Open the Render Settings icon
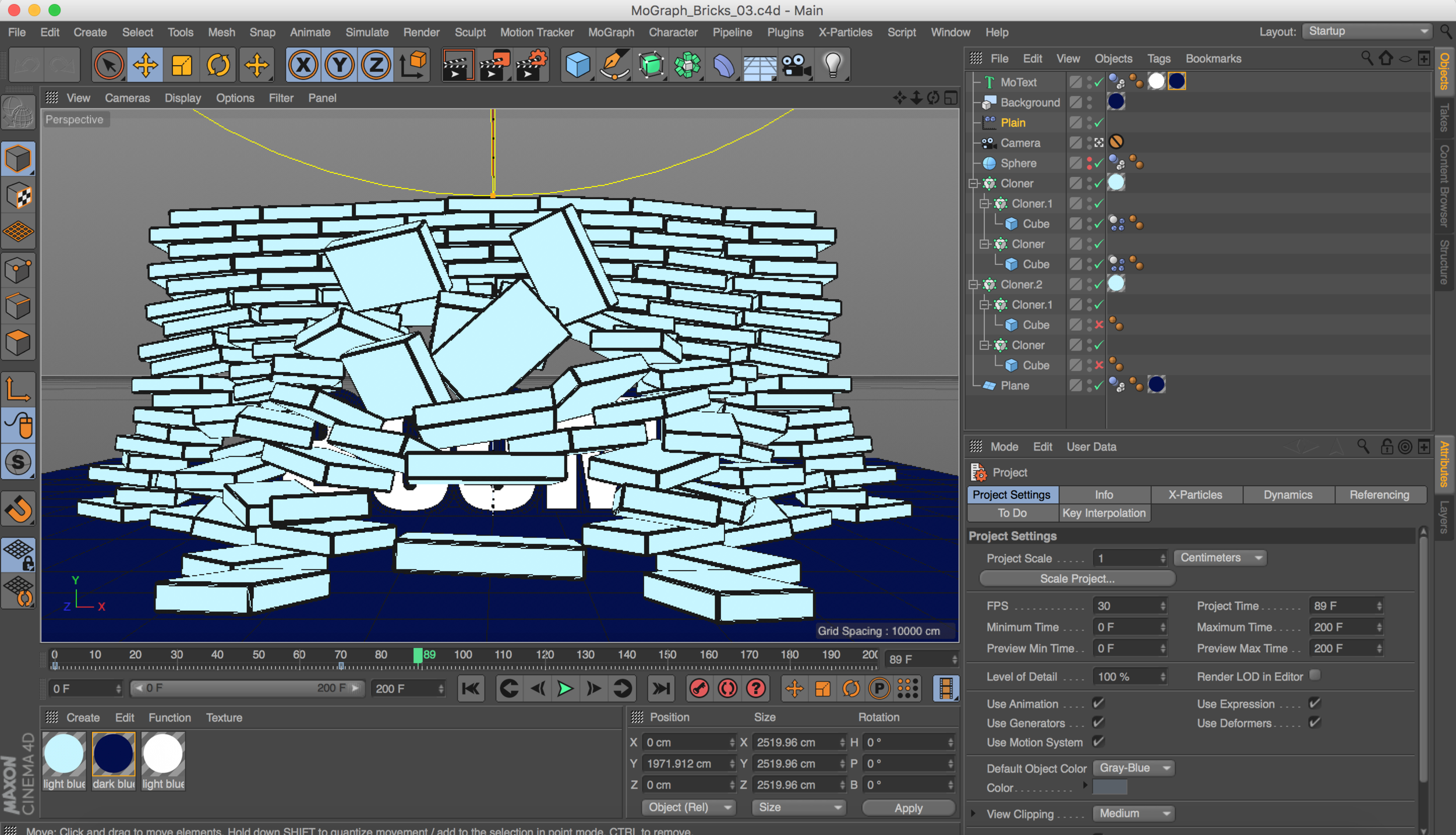The image size is (1456, 835). [x=531, y=65]
